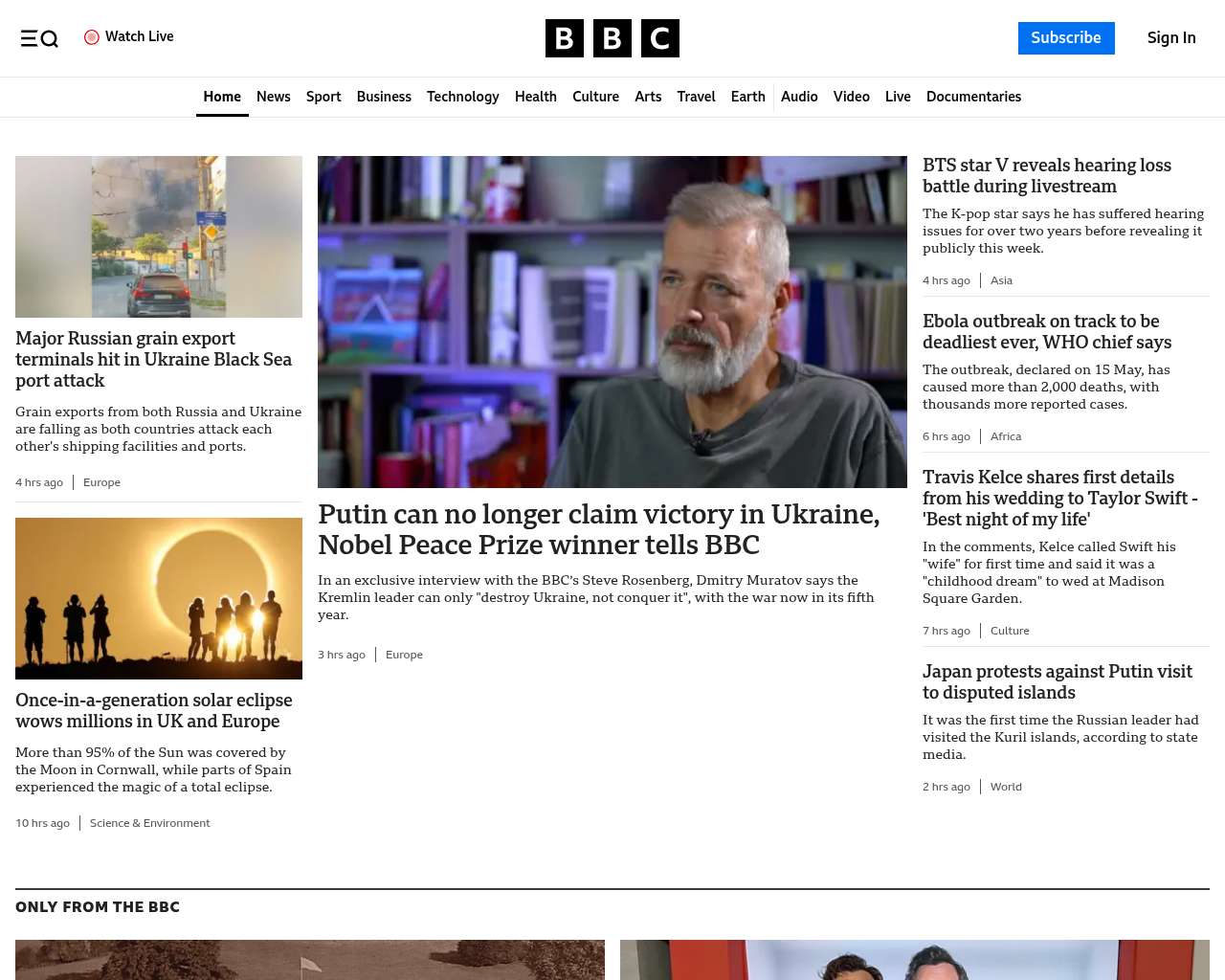The image size is (1225, 980).
Task: Click "4 hrs ago" under the grain export story
Action: [39, 482]
